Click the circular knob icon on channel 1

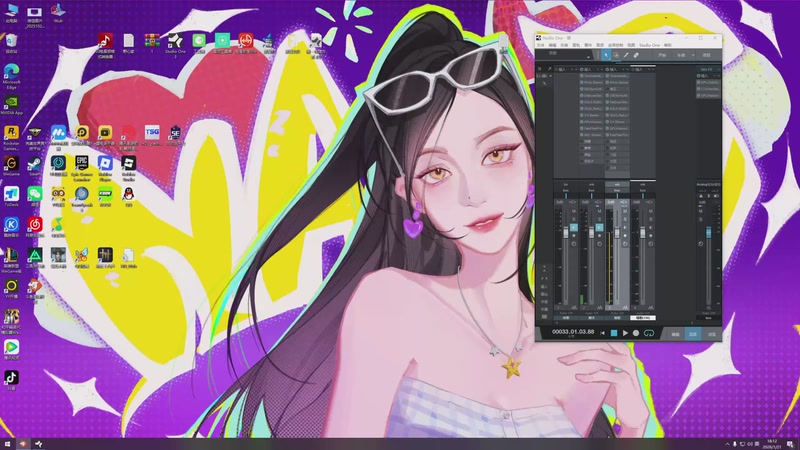tap(573, 244)
